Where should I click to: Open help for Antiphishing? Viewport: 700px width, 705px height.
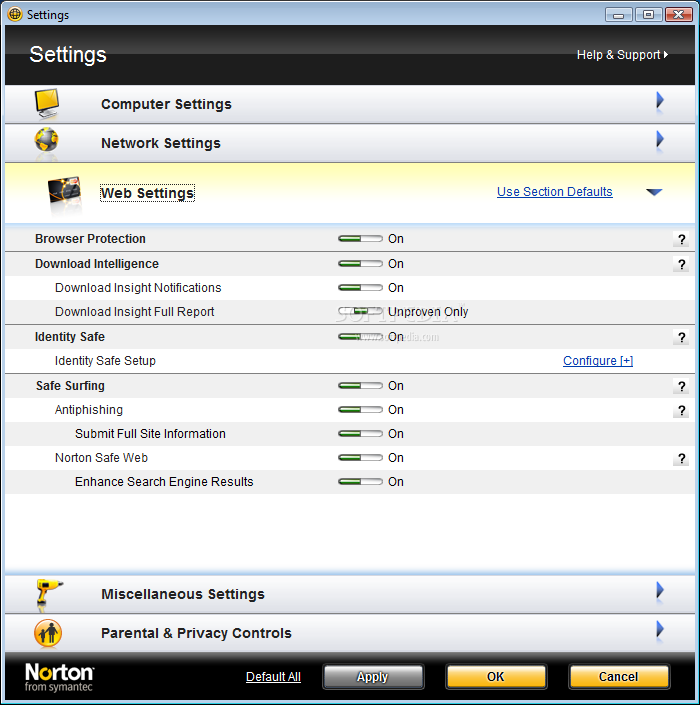pos(681,411)
